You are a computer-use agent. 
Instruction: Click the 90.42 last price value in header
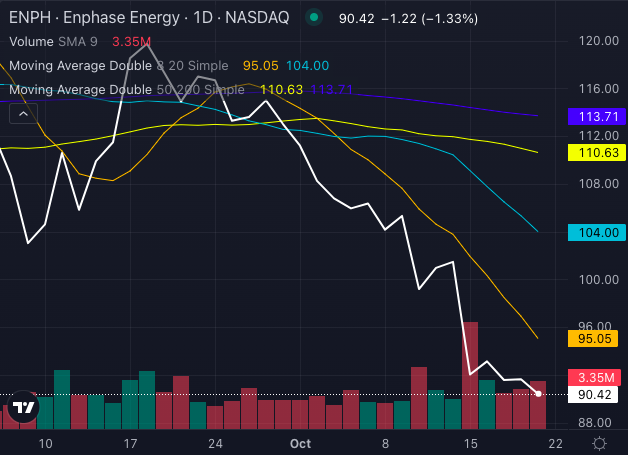(x=357, y=18)
